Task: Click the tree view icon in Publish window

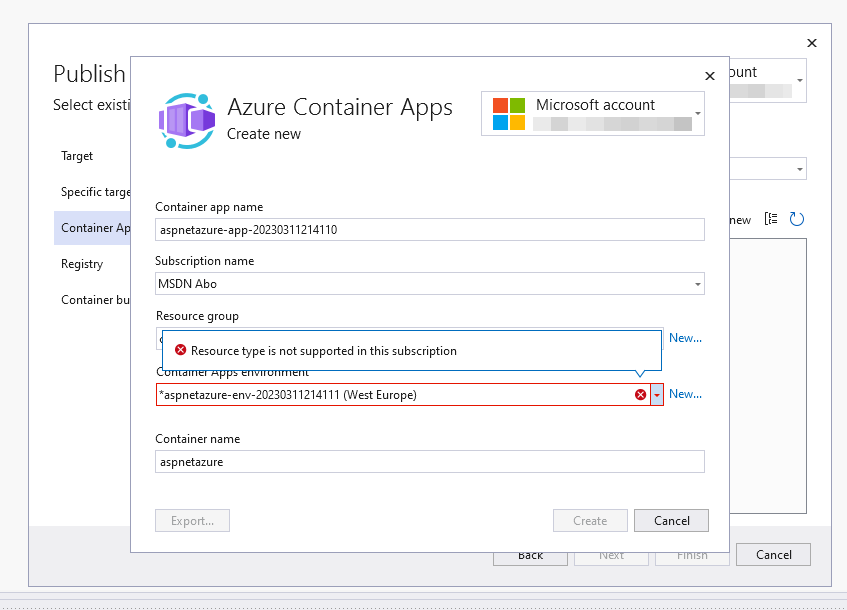Action: click(x=771, y=219)
